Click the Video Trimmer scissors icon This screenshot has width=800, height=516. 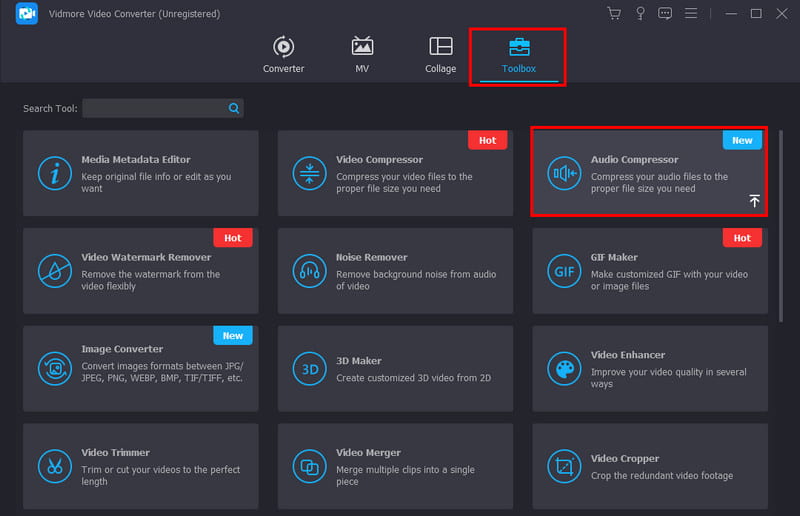pos(55,466)
